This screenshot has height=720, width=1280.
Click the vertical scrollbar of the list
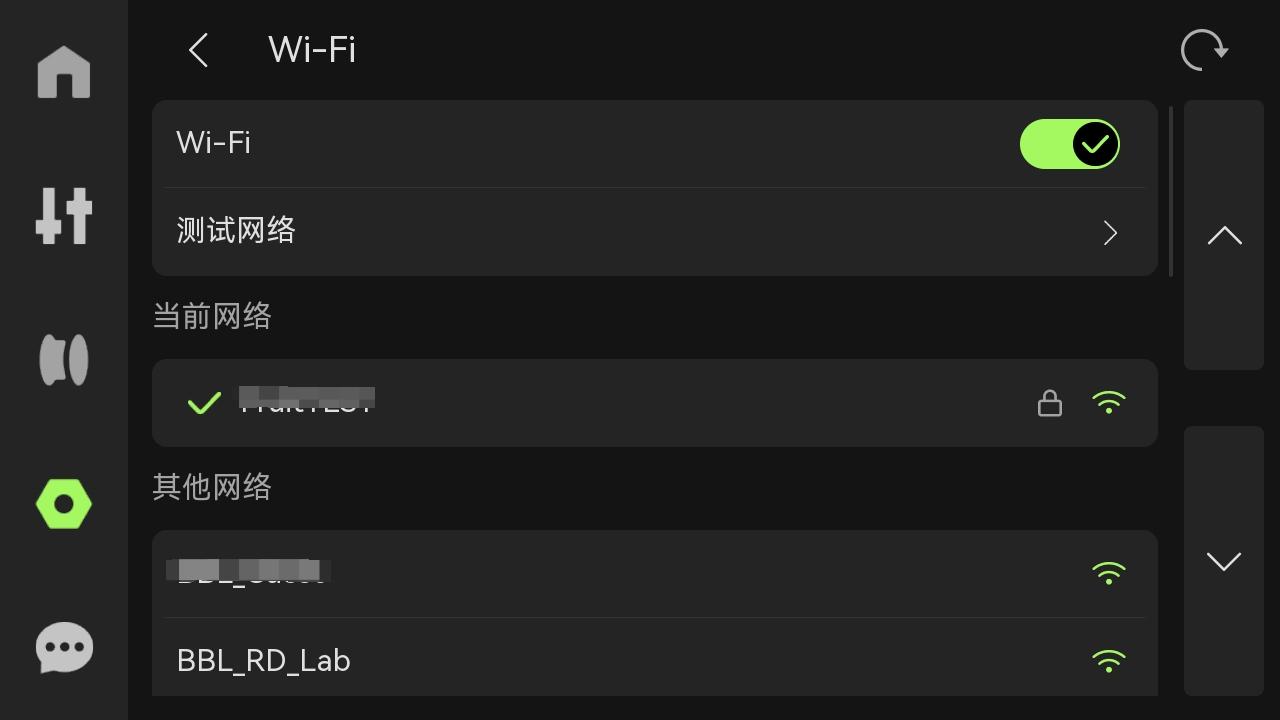point(1171,190)
